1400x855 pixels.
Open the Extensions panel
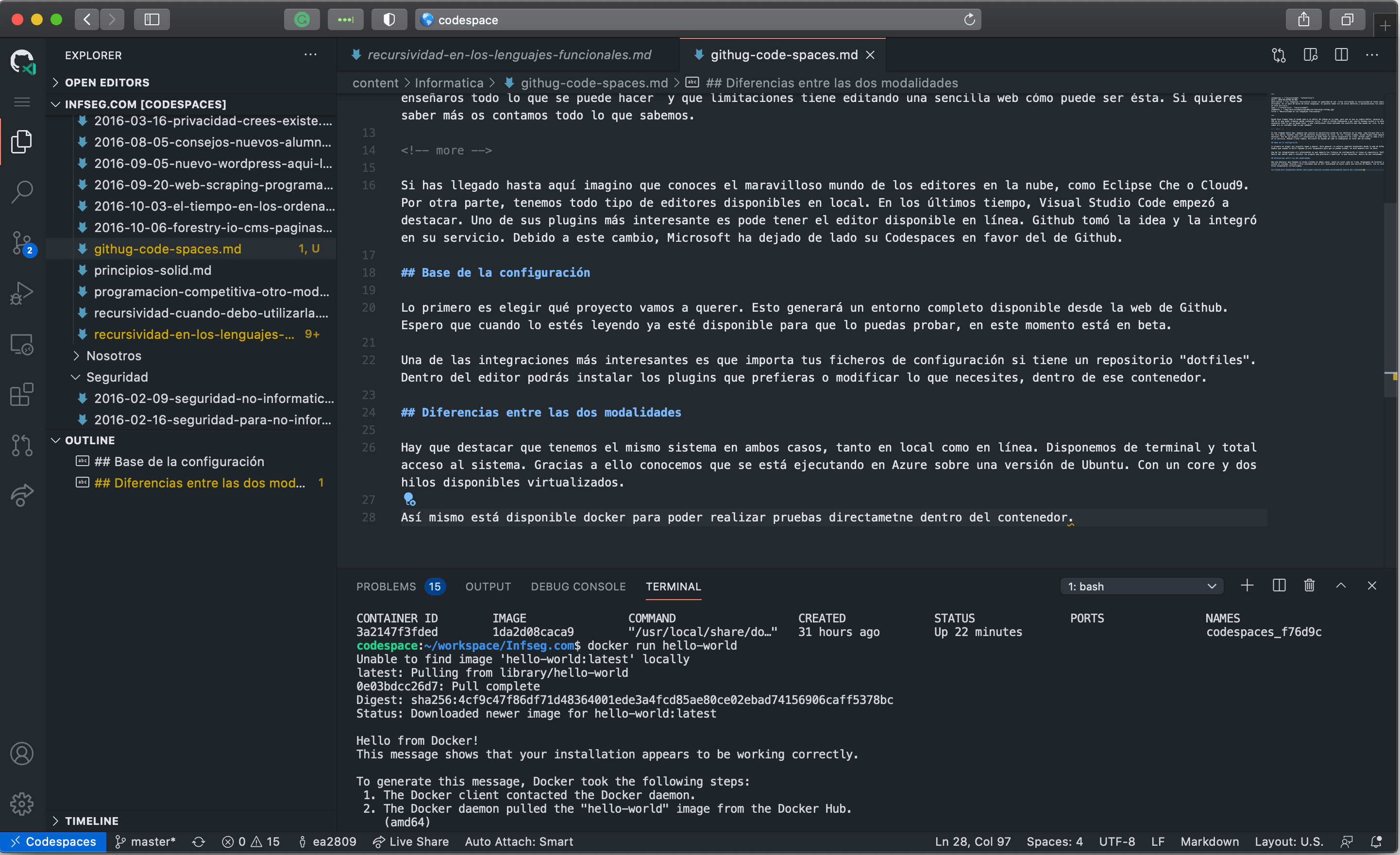point(21,395)
